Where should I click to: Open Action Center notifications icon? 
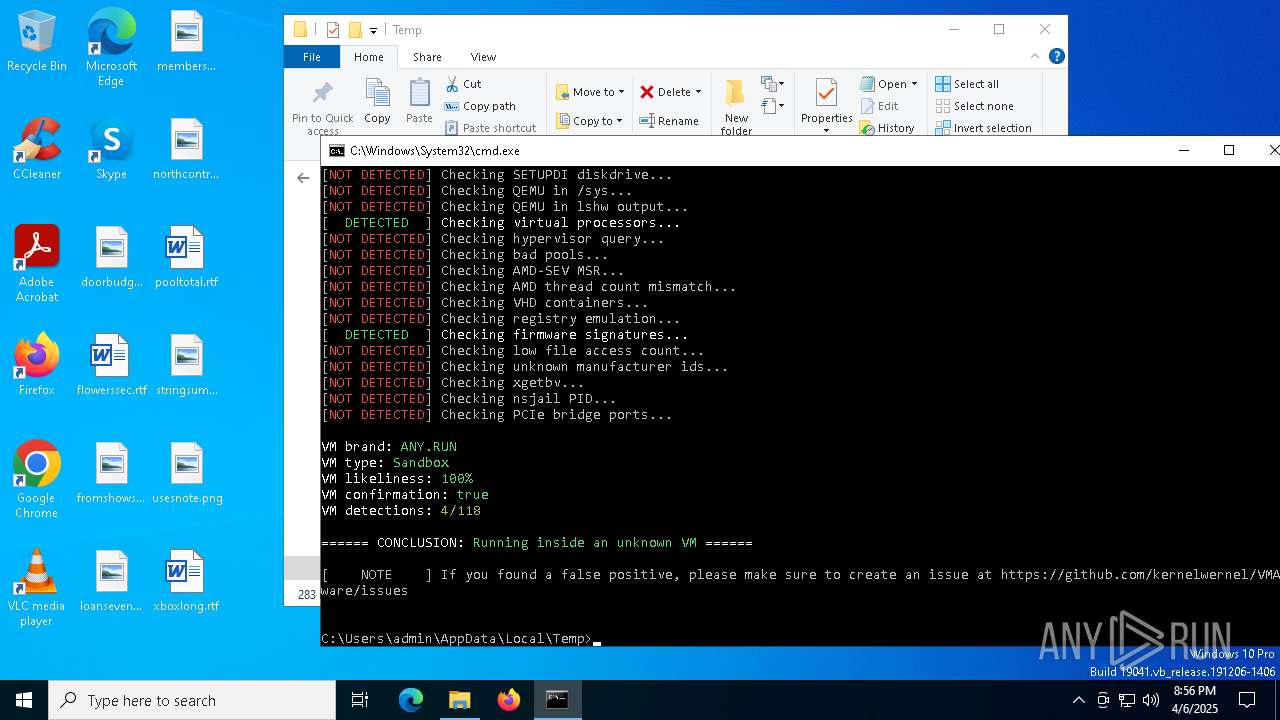coord(1247,700)
